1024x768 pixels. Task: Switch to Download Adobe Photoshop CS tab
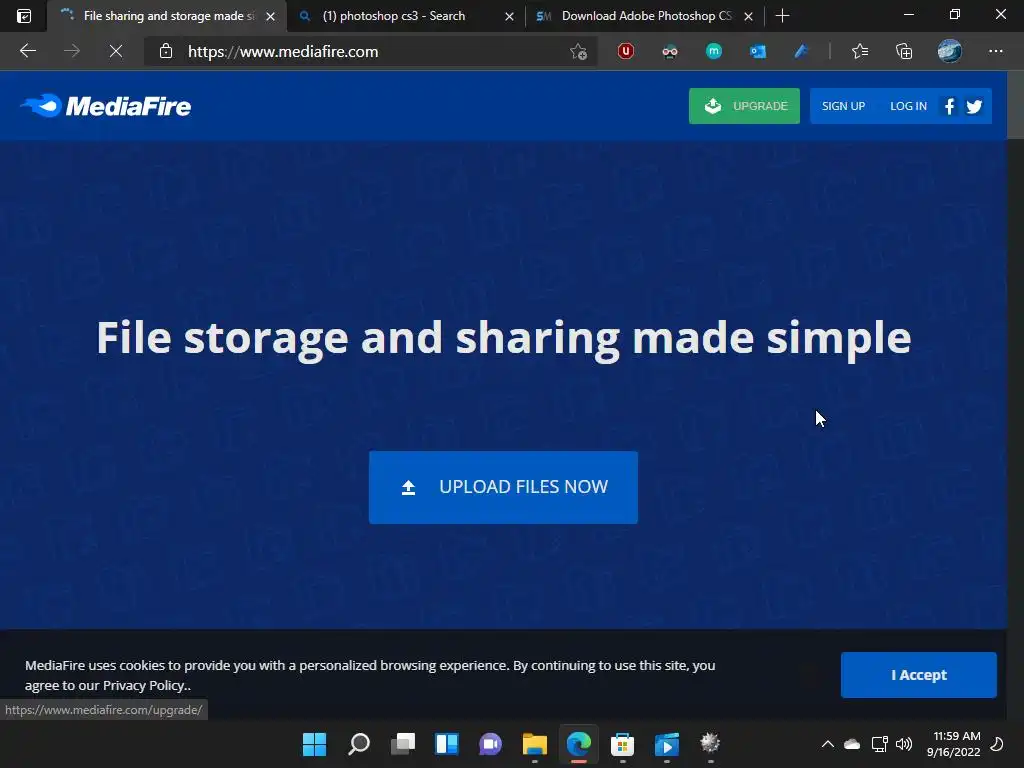[647, 16]
